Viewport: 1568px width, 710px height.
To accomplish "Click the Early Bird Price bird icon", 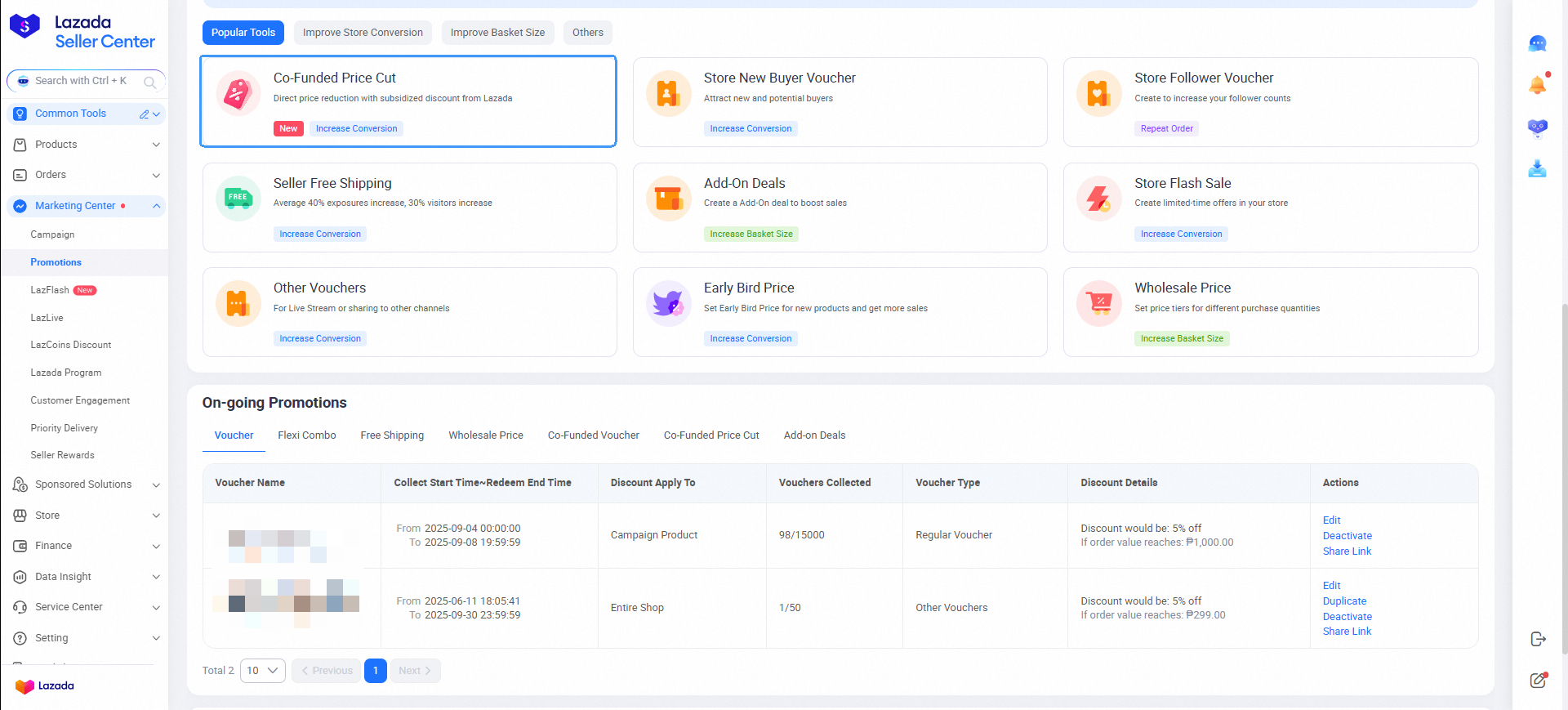I will pyautogui.click(x=668, y=304).
